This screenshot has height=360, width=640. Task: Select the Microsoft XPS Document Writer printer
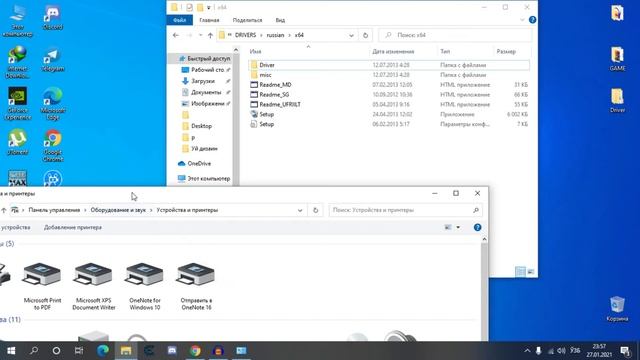point(93,286)
